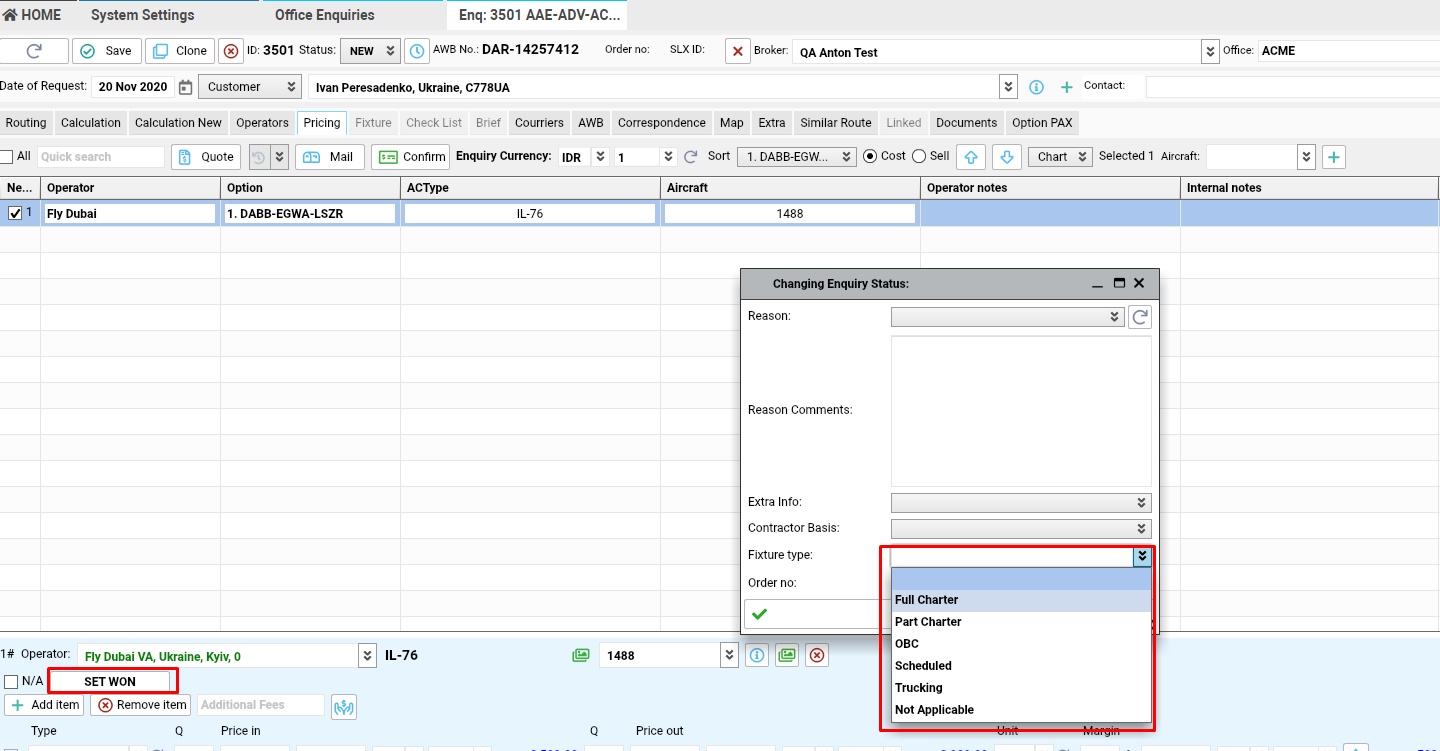Select the Sell radio button

917,156
